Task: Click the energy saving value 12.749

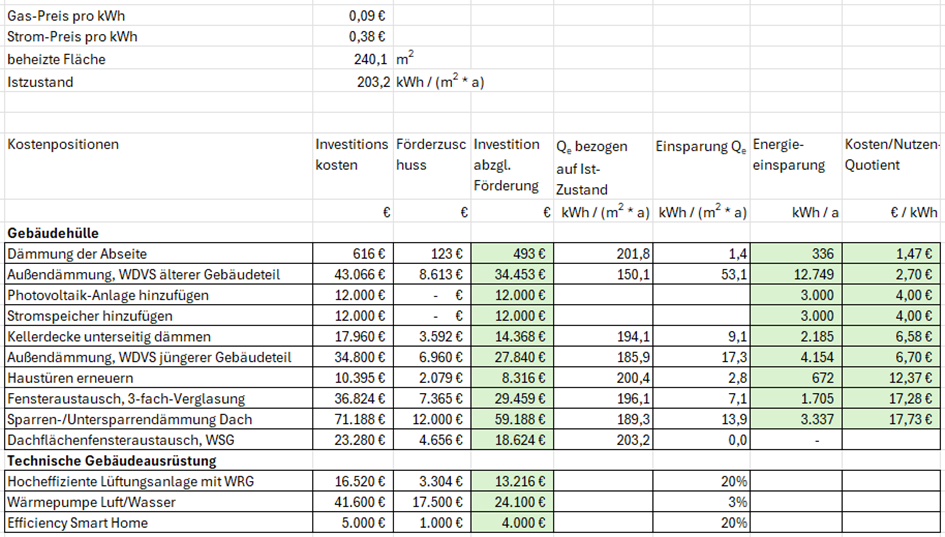Action: point(796,275)
